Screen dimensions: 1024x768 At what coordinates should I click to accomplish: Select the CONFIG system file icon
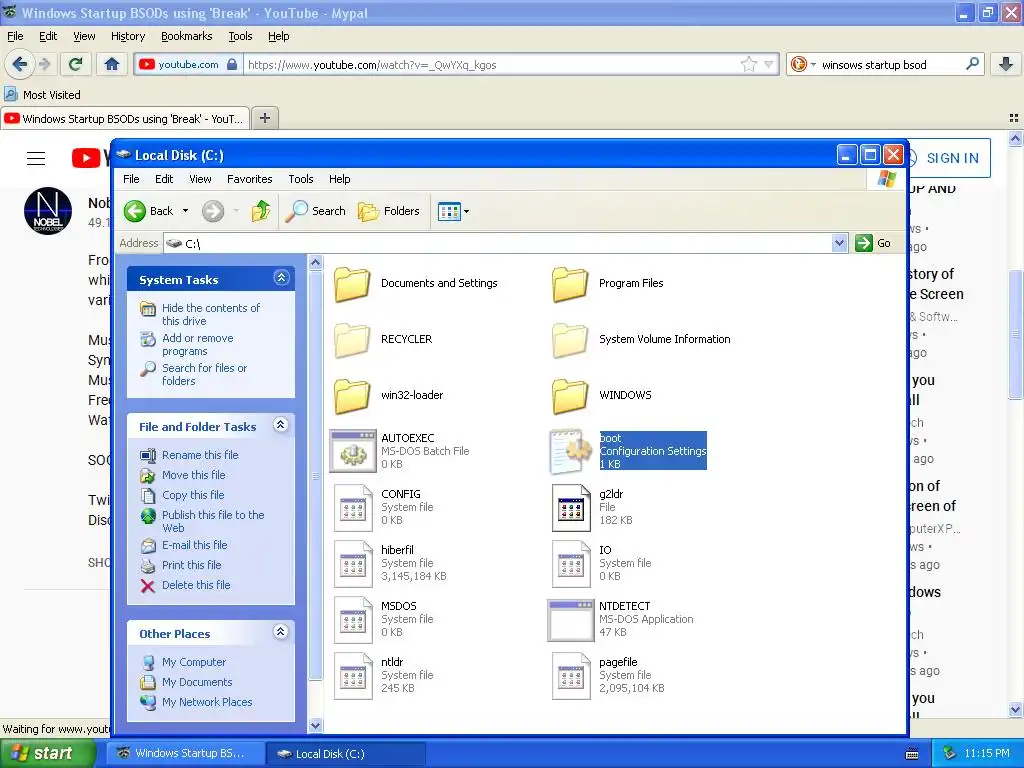tap(353, 507)
